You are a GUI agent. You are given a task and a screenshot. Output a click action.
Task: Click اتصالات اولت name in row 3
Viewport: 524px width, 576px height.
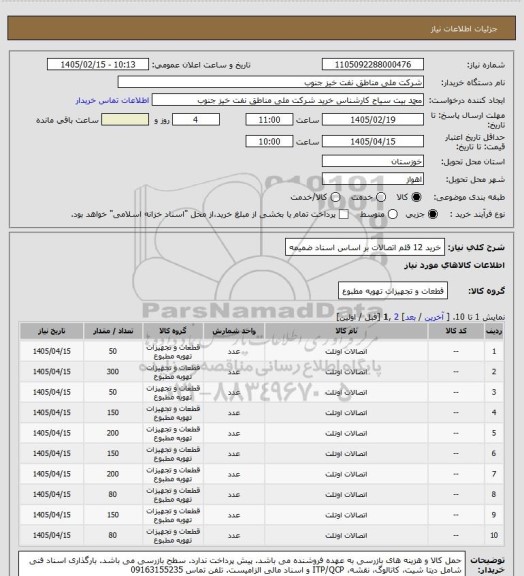point(346,392)
